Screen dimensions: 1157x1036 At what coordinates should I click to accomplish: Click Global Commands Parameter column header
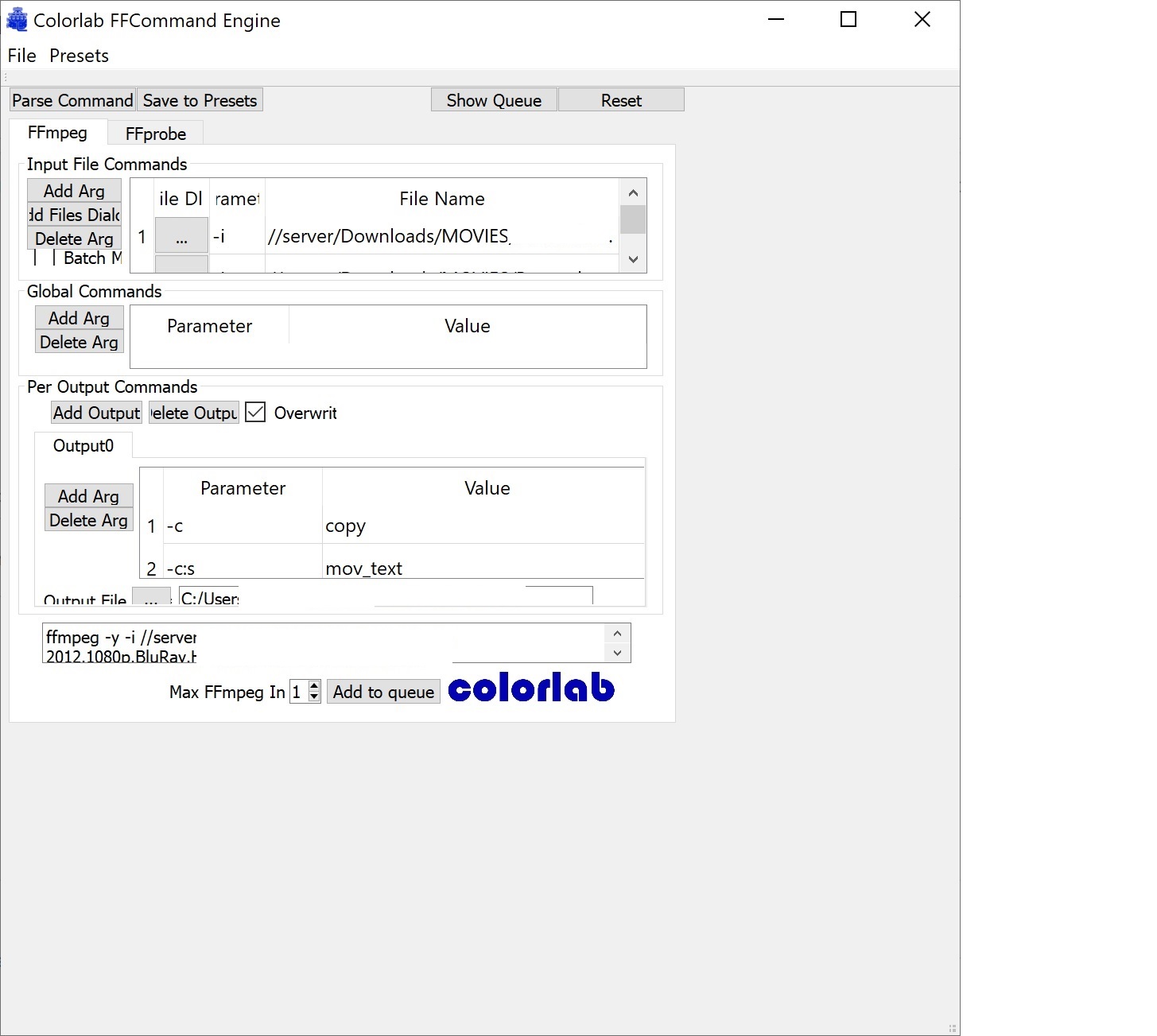pyautogui.click(x=209, y=326)
